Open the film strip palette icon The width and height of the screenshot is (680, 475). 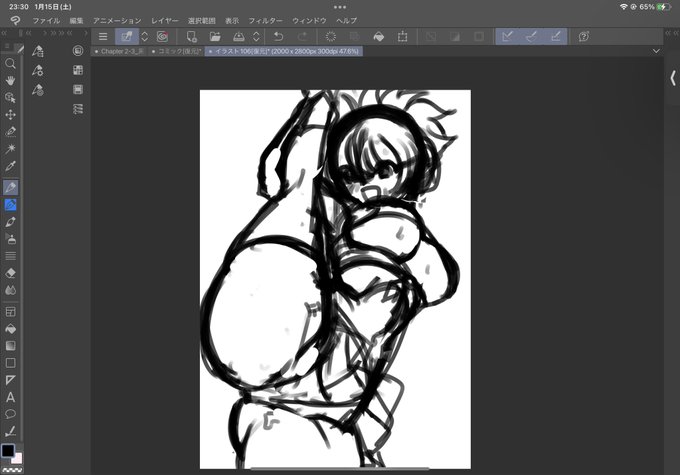[78, 89]
